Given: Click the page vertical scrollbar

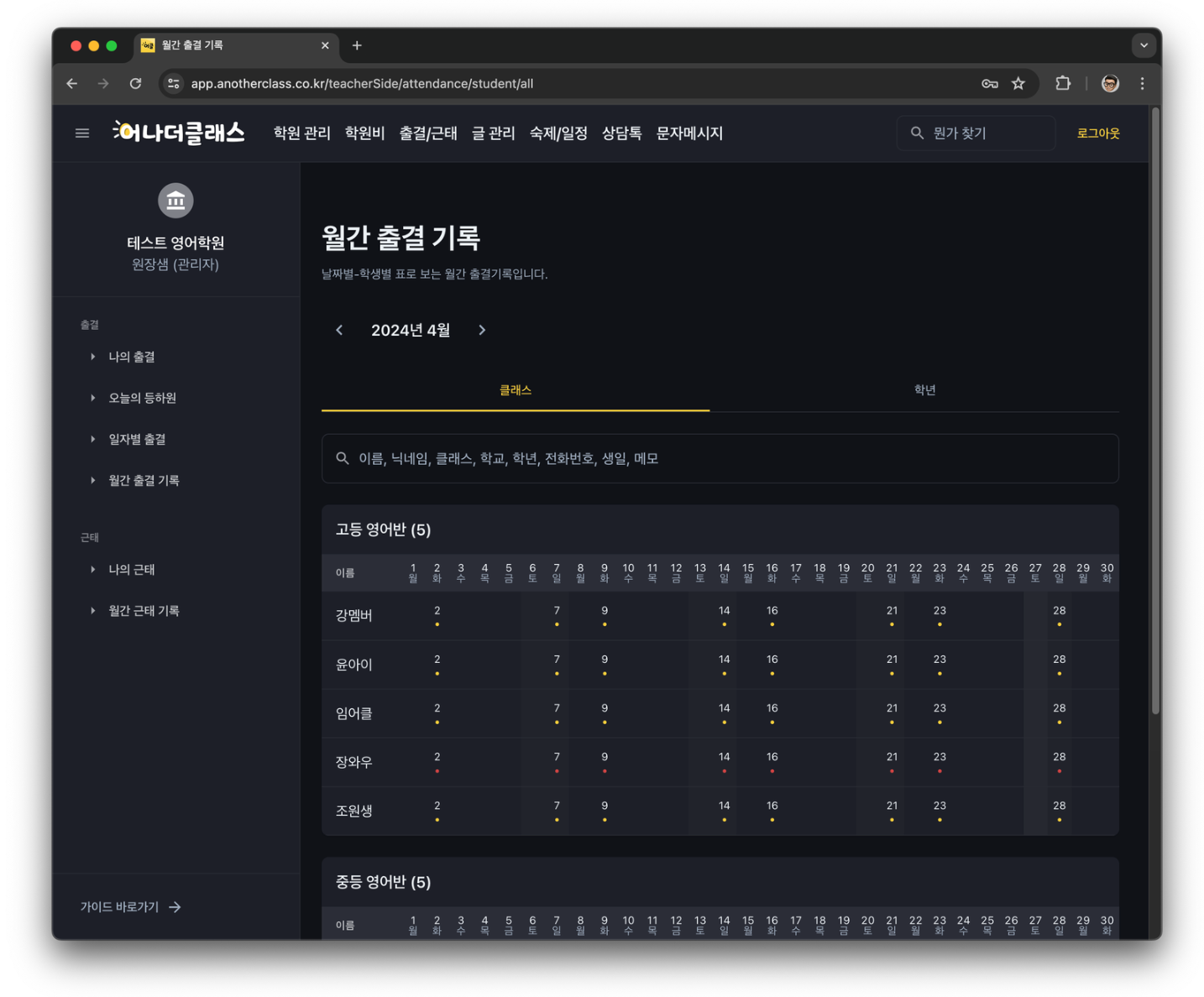Looking at the screenshot, I should click(1155, 411).
